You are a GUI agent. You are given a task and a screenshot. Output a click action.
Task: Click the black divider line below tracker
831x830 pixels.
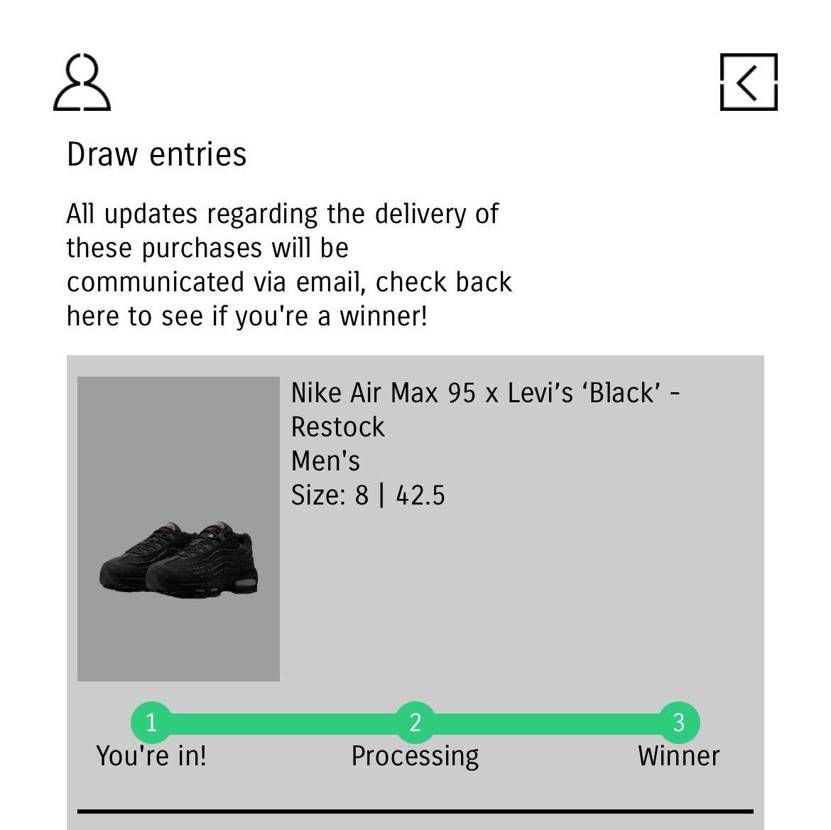(415, 811)
